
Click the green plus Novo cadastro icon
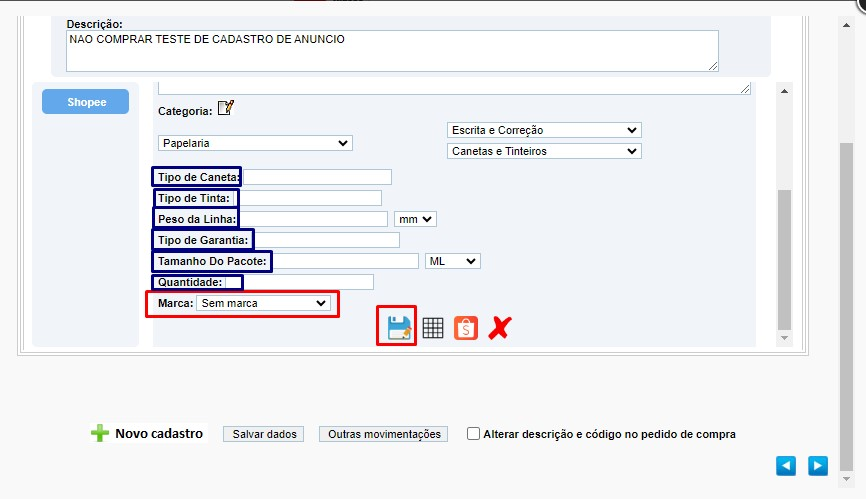pyautogui.click(x=100, y=433)
